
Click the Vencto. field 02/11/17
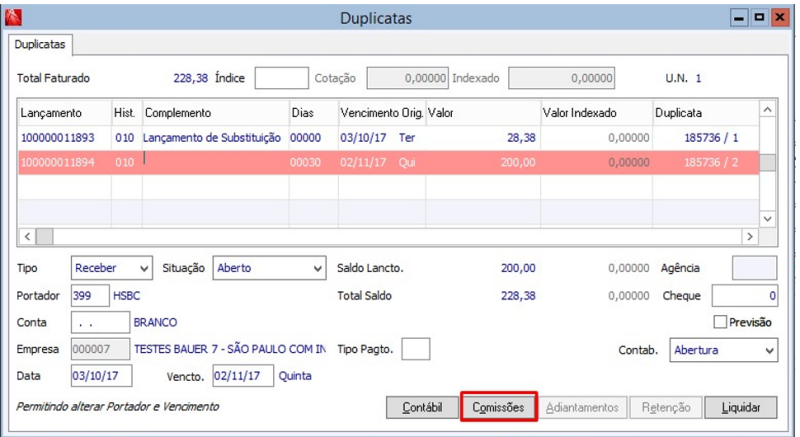point(243,376)
